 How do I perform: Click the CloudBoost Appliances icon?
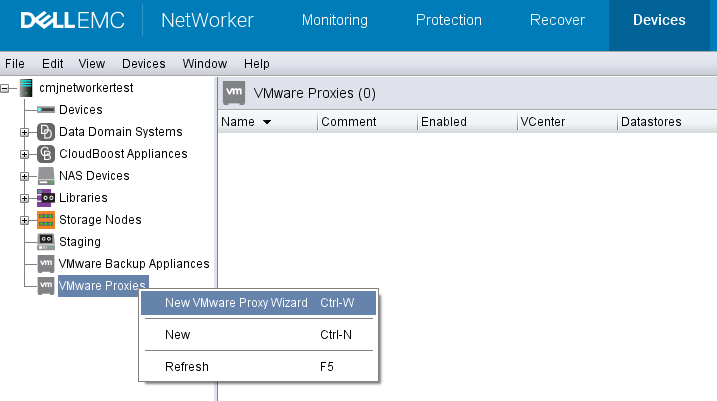(x=46, y=154)
